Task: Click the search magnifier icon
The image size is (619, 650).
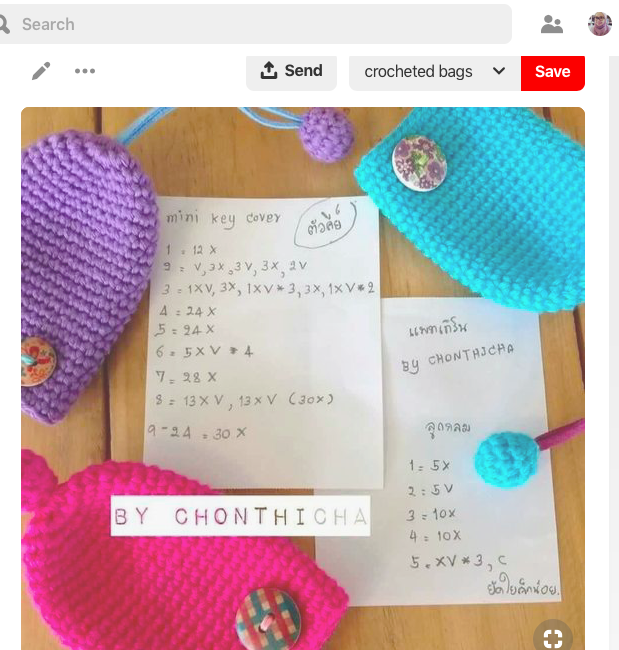Action: [4, 24]
